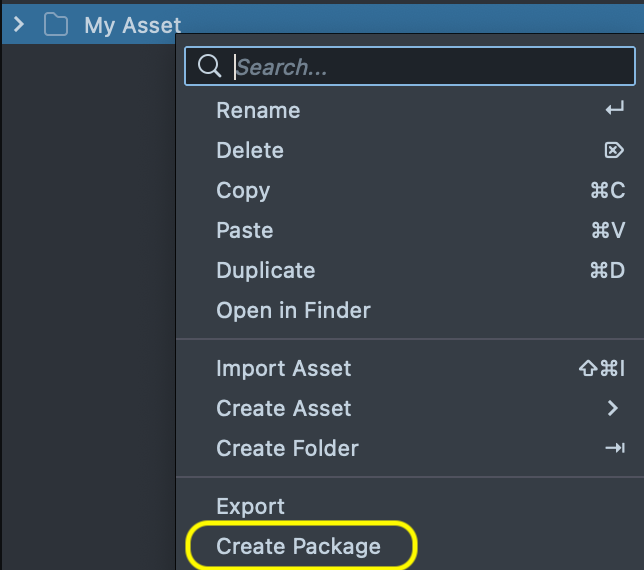Click the Delete shortcut icon

point(614,150)
